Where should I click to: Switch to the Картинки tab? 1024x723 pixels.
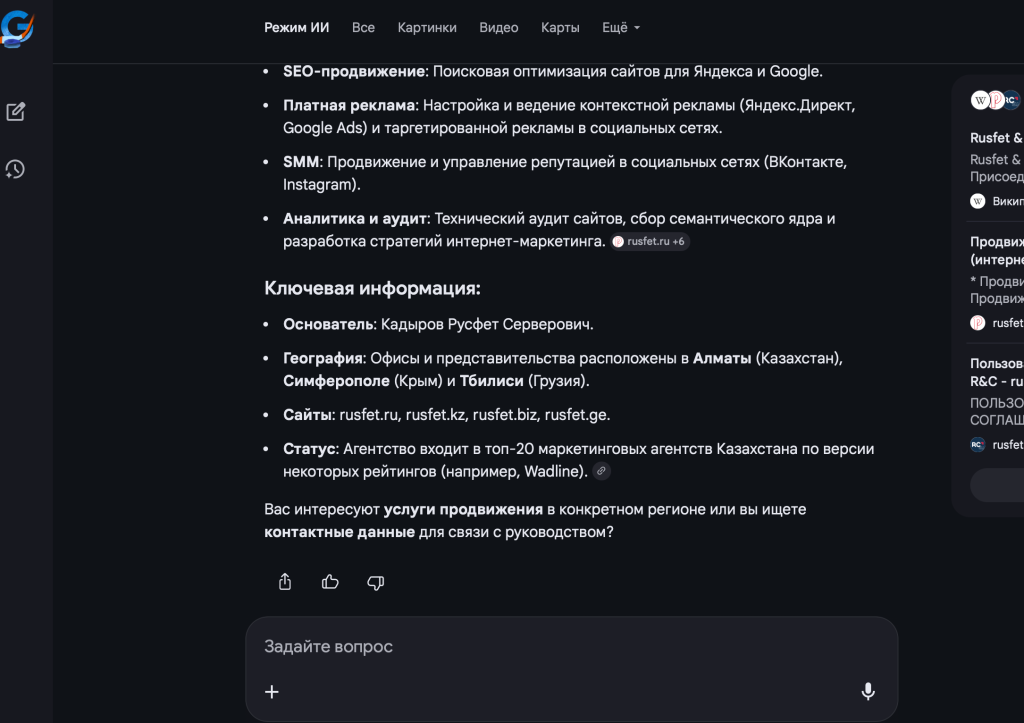click(x=427, y=27)
